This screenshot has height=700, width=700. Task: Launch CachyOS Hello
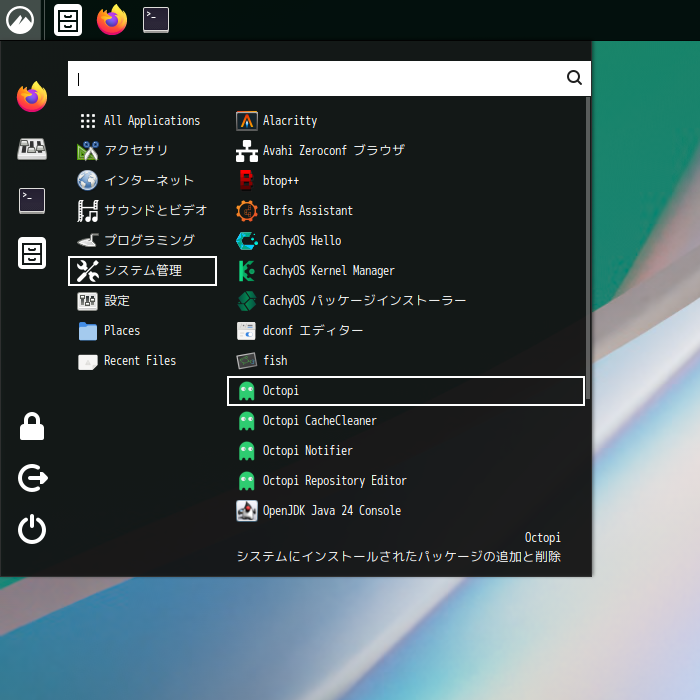(x=406, y=241)
